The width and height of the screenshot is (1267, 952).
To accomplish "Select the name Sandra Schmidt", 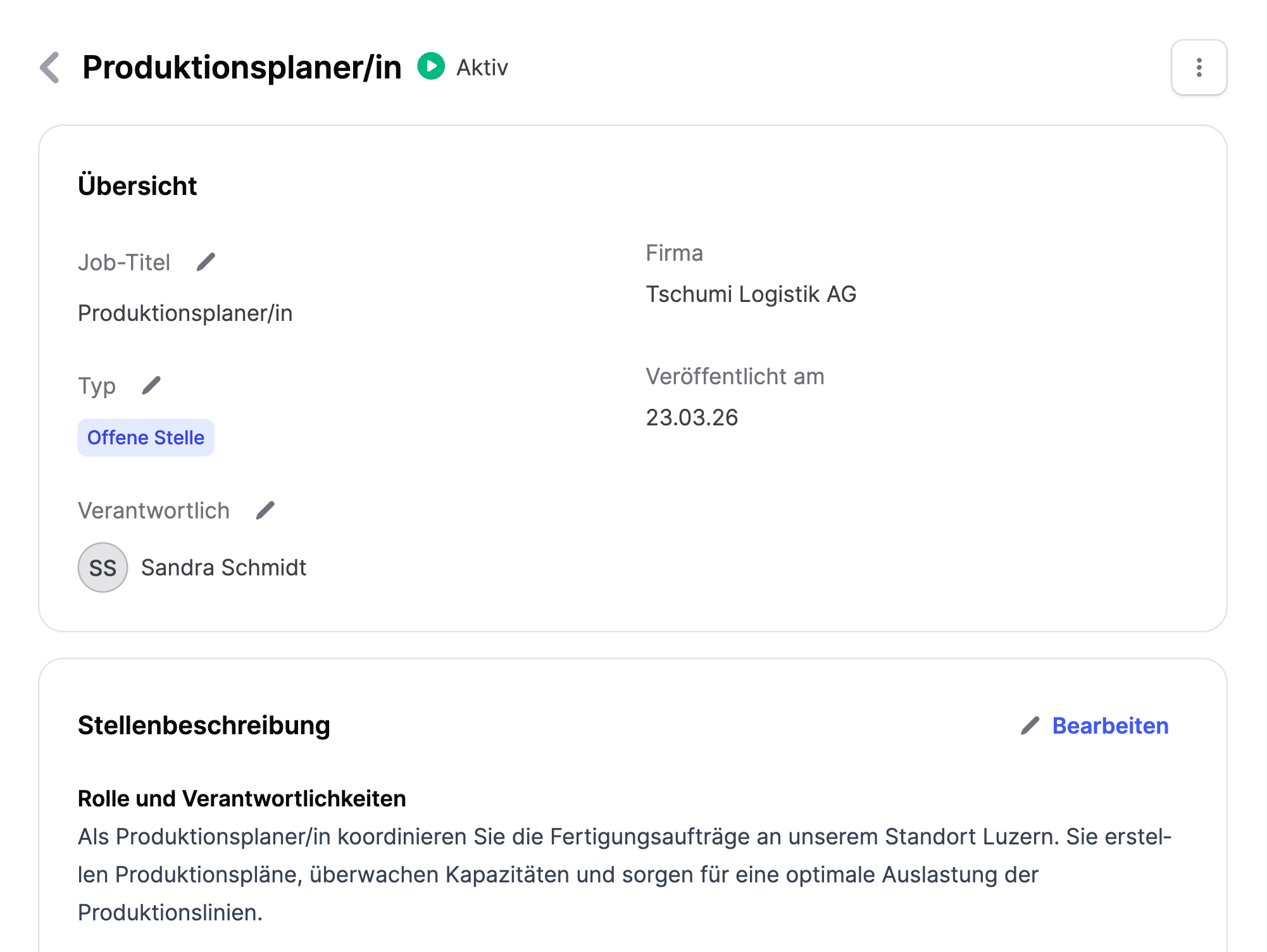I will [224, 567].
